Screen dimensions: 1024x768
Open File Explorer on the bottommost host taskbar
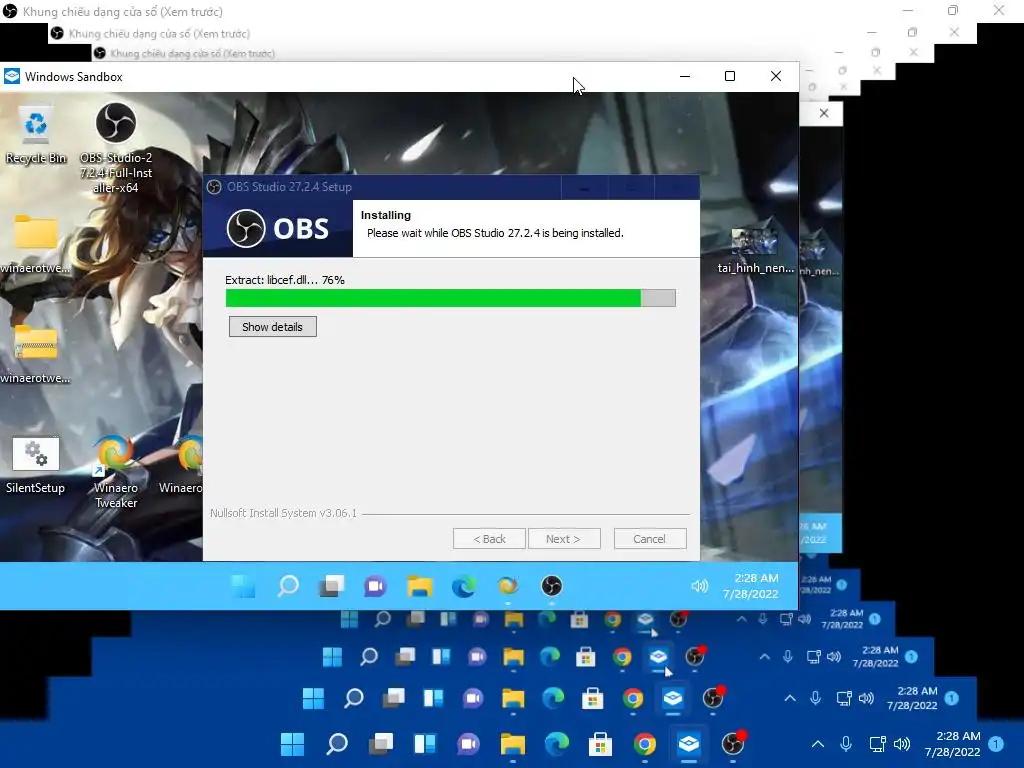coord(513,744)
